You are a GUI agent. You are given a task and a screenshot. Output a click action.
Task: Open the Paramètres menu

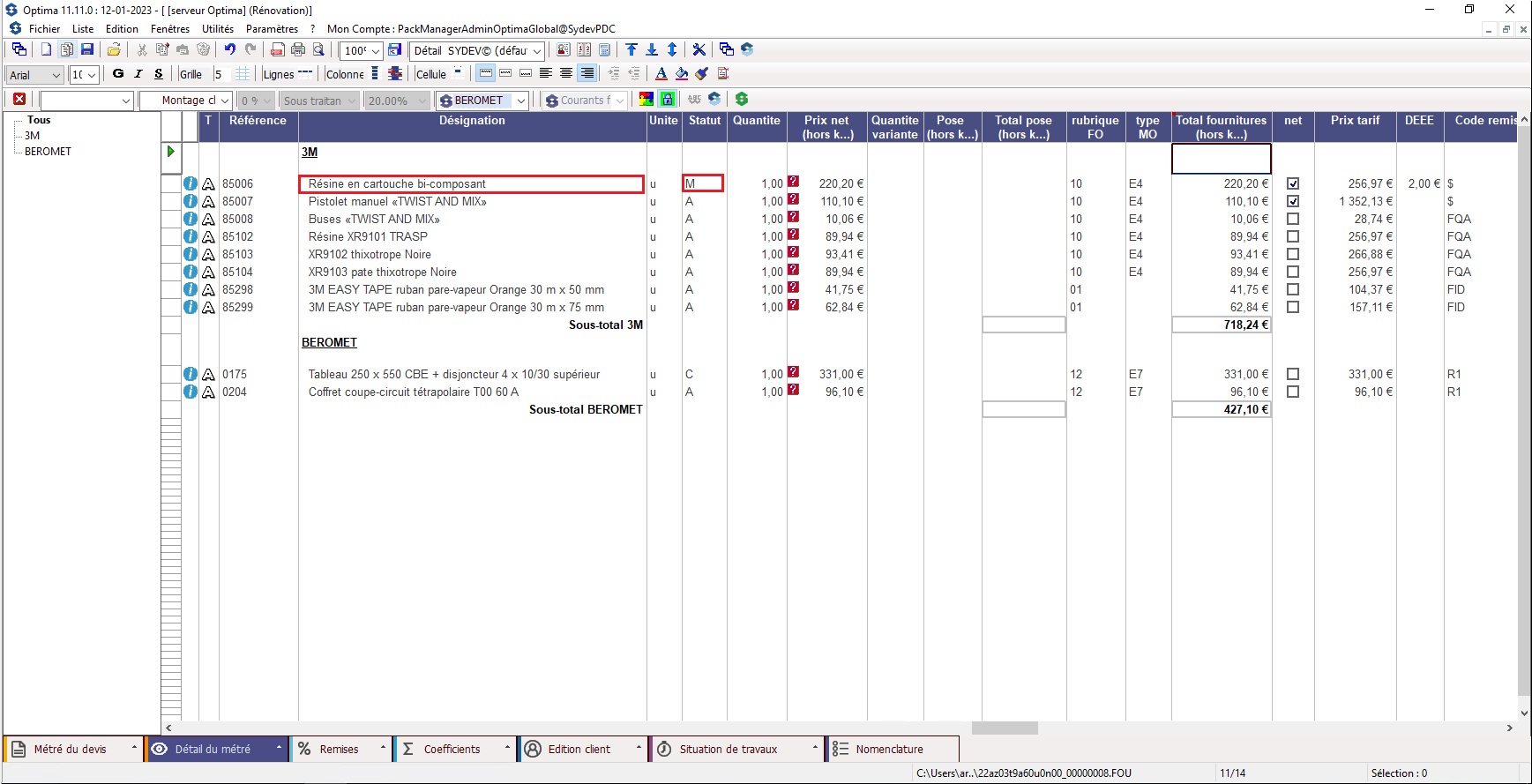point(272,29)
